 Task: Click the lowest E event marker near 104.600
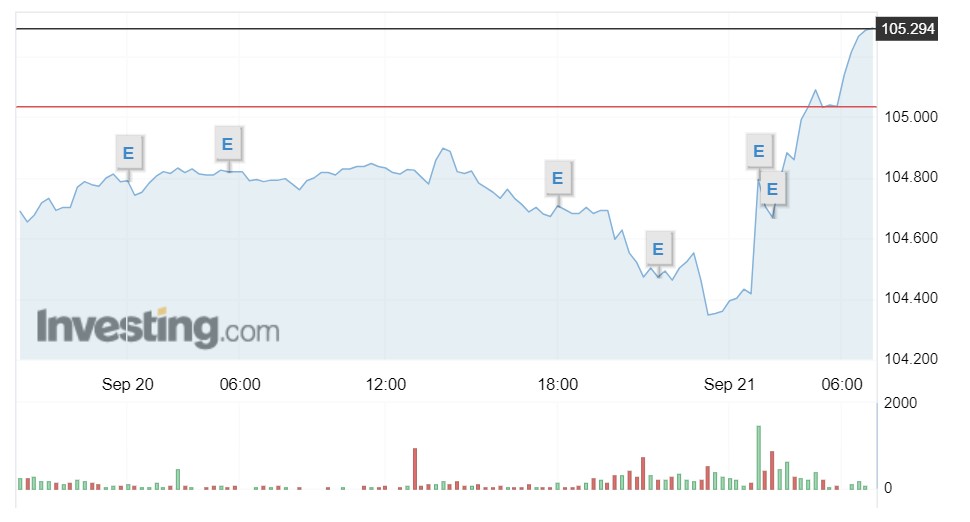coord(658,249)
